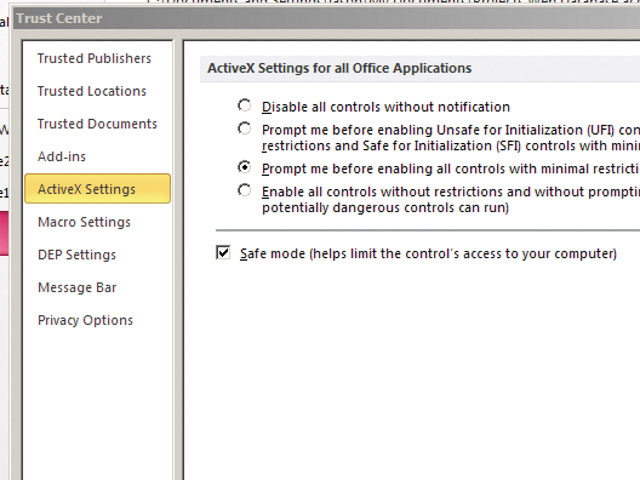Toggle the Safe mode checkbox
Image resolution: width=640 pixels, height=480 pixels.
click(x=223, y=253)
